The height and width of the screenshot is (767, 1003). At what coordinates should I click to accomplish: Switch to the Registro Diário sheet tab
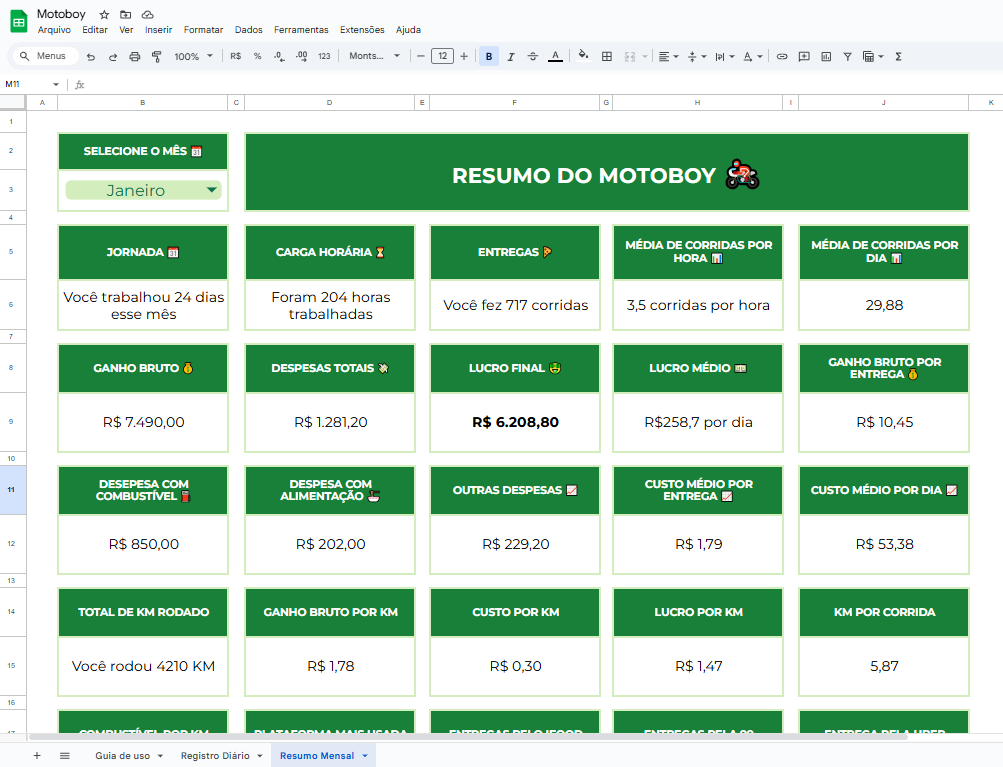[x=214, y=755]
